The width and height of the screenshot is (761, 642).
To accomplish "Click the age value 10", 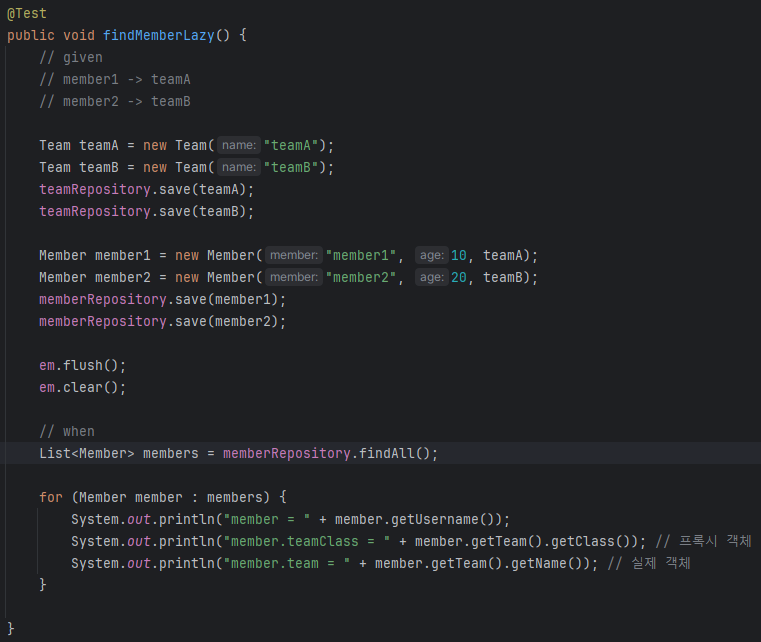I will click(x=459, y=255).
